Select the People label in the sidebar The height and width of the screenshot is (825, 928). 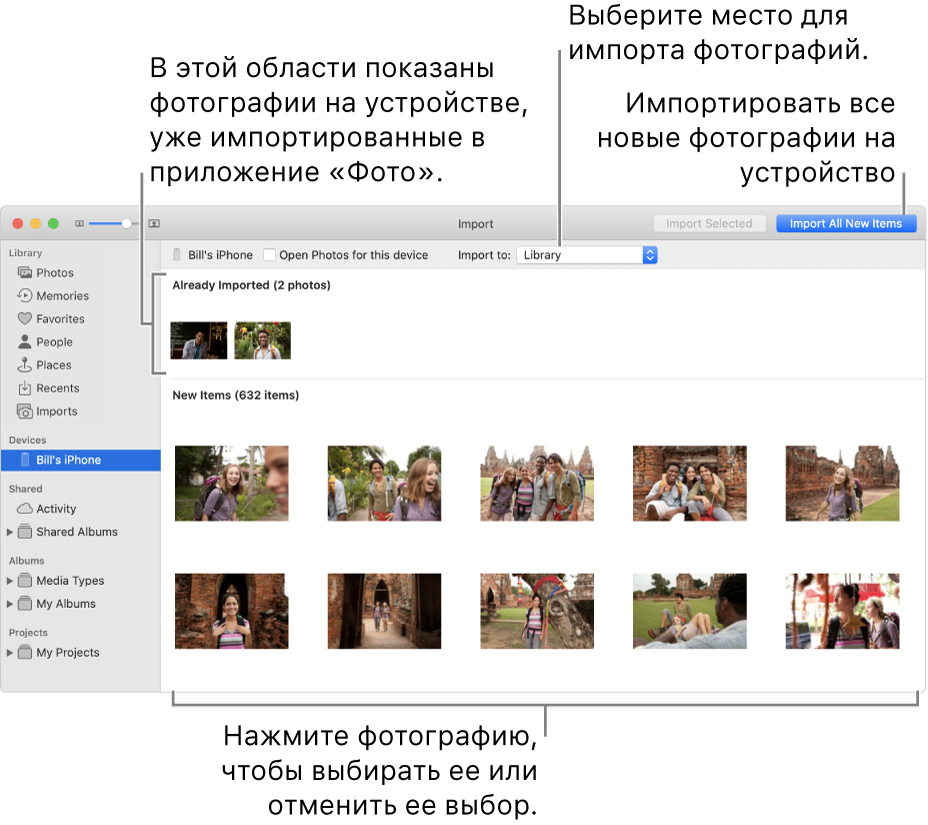(54, 342)
